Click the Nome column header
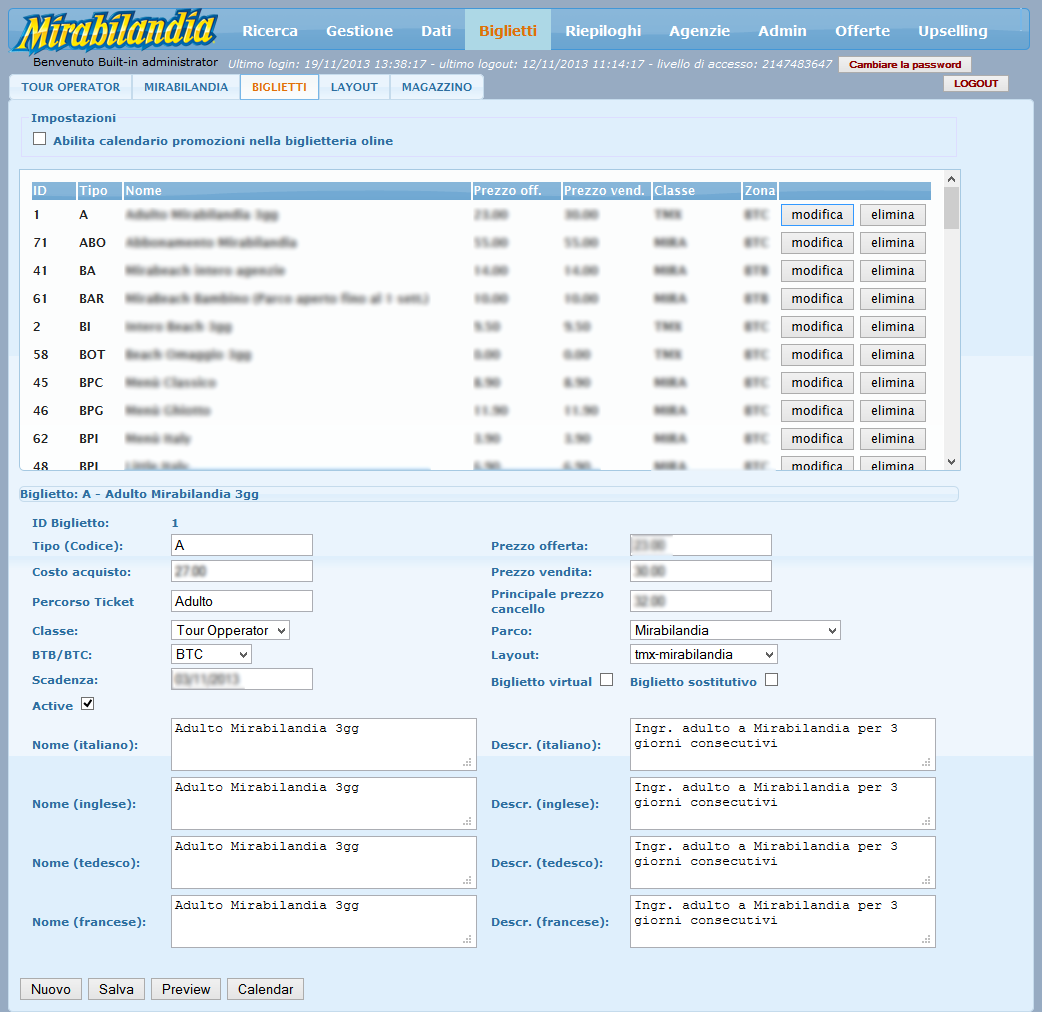 (297, 191)
